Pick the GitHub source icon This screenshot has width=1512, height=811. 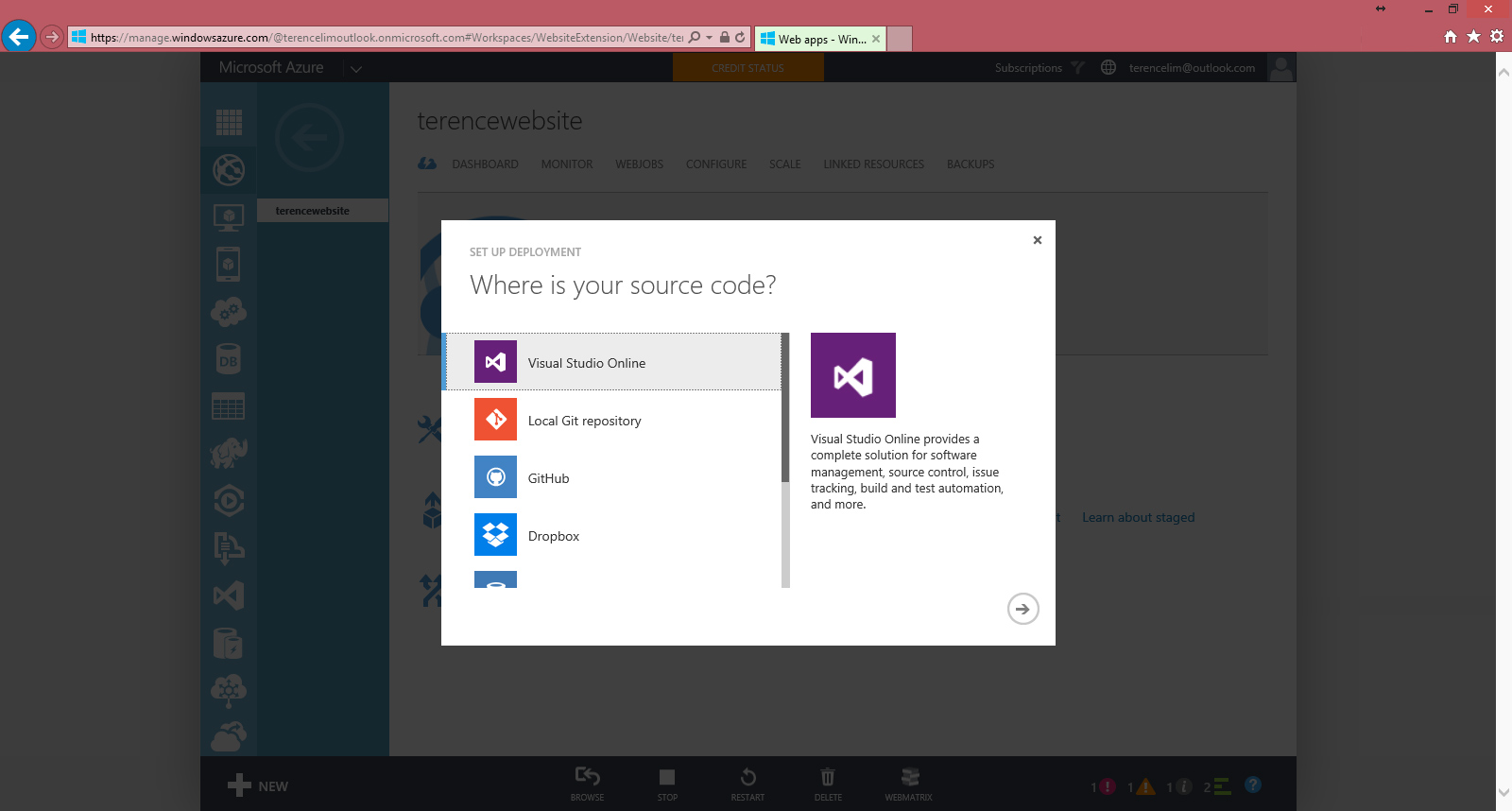(x=495, y=477)
